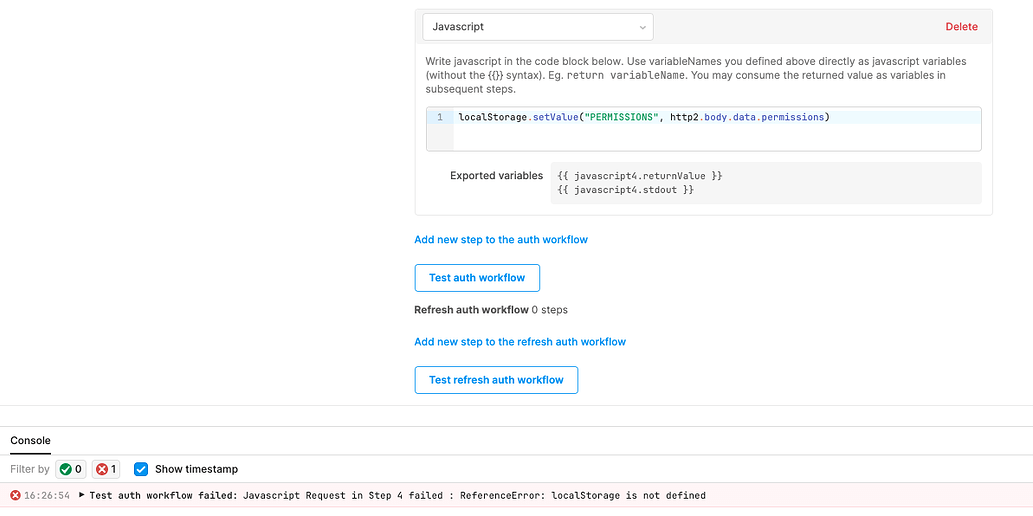Expand the error log entry triangle
The image size is (1033, 516).
[x=81, y=495]
